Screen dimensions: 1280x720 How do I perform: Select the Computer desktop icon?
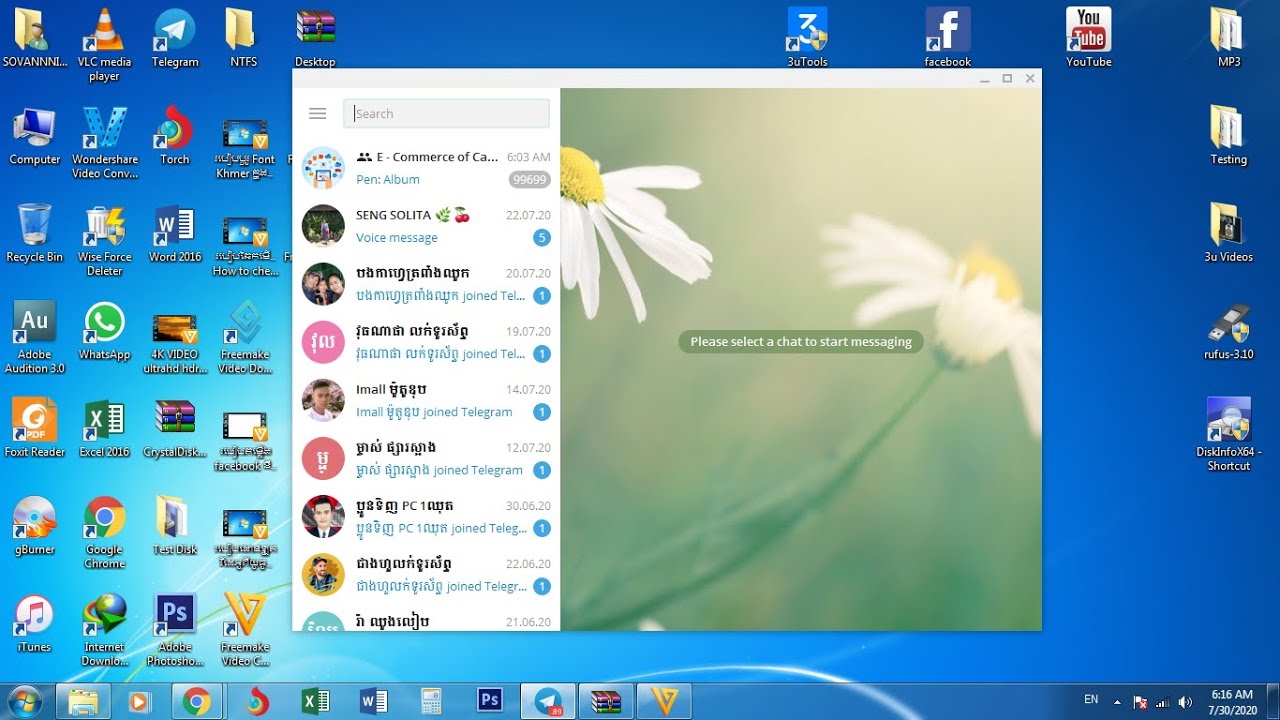tap(35, 135)
